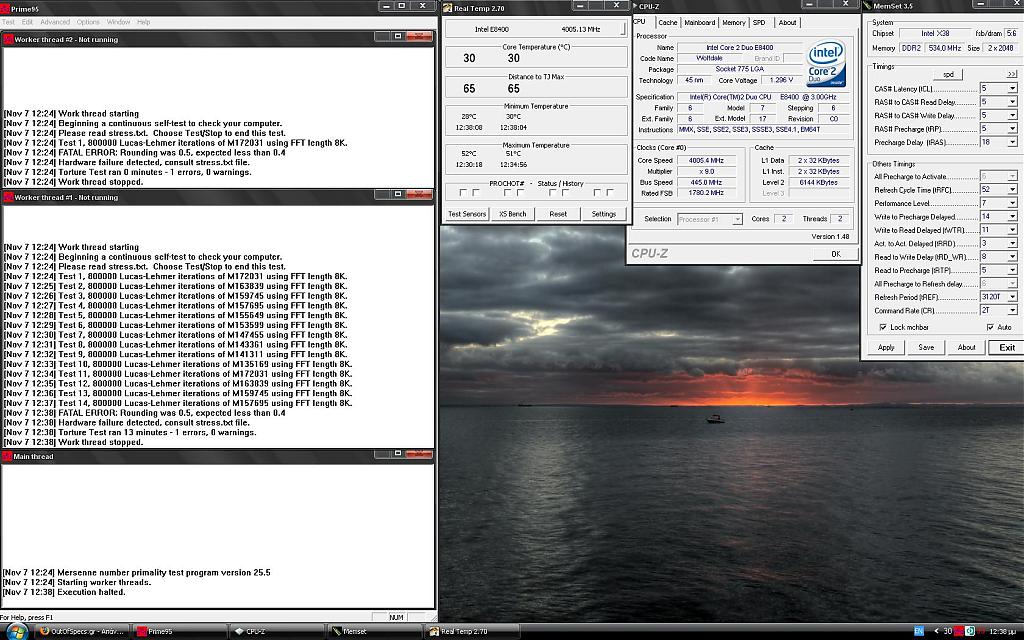Image resolution: width=1024 pixels, height=640 pixels.
Task: Open Prime95 Options menu
Action: 88,22
